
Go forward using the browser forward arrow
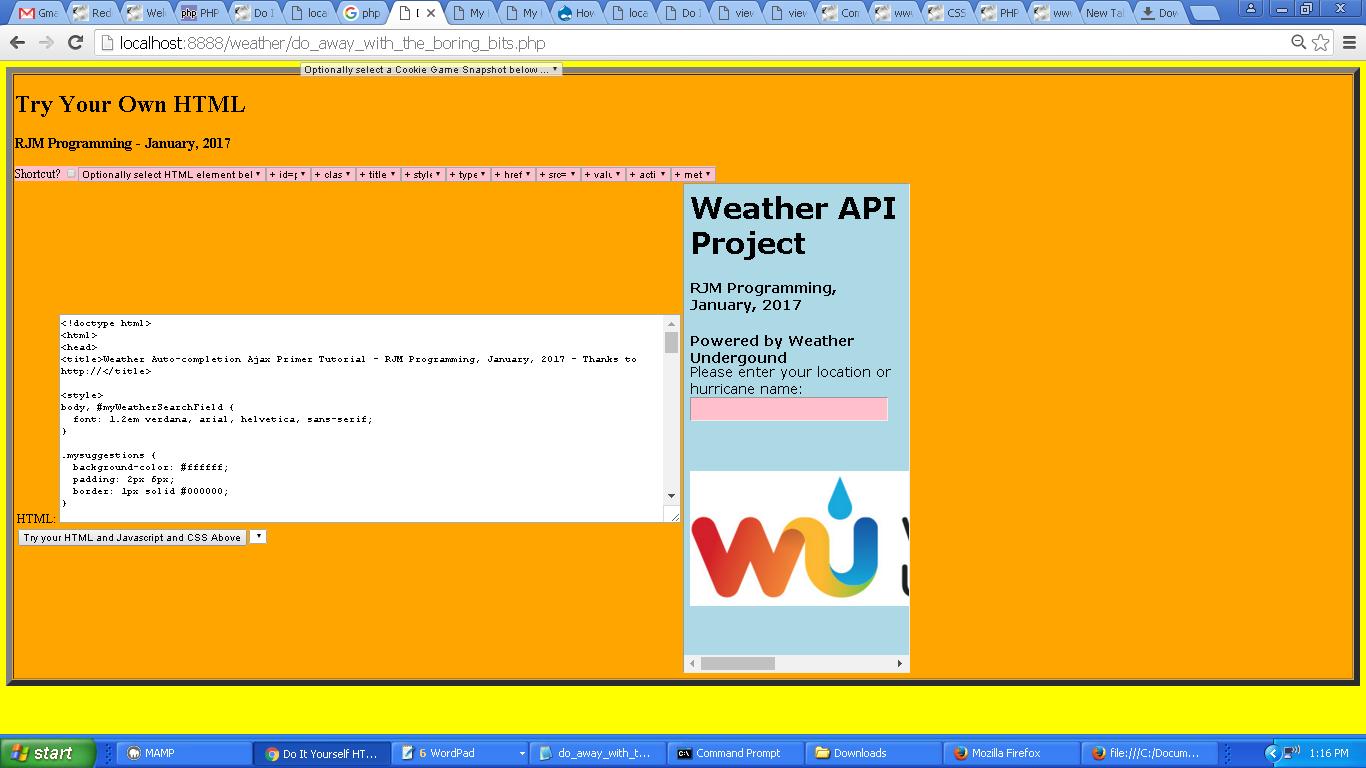click(46, 42)
